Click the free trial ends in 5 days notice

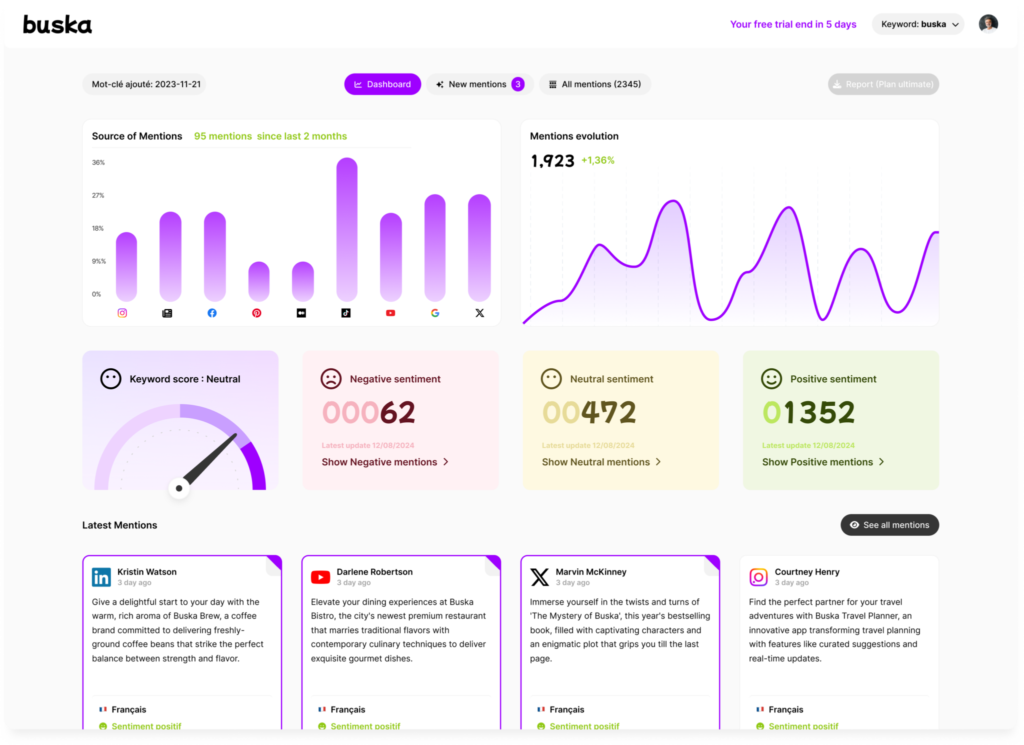793,24
